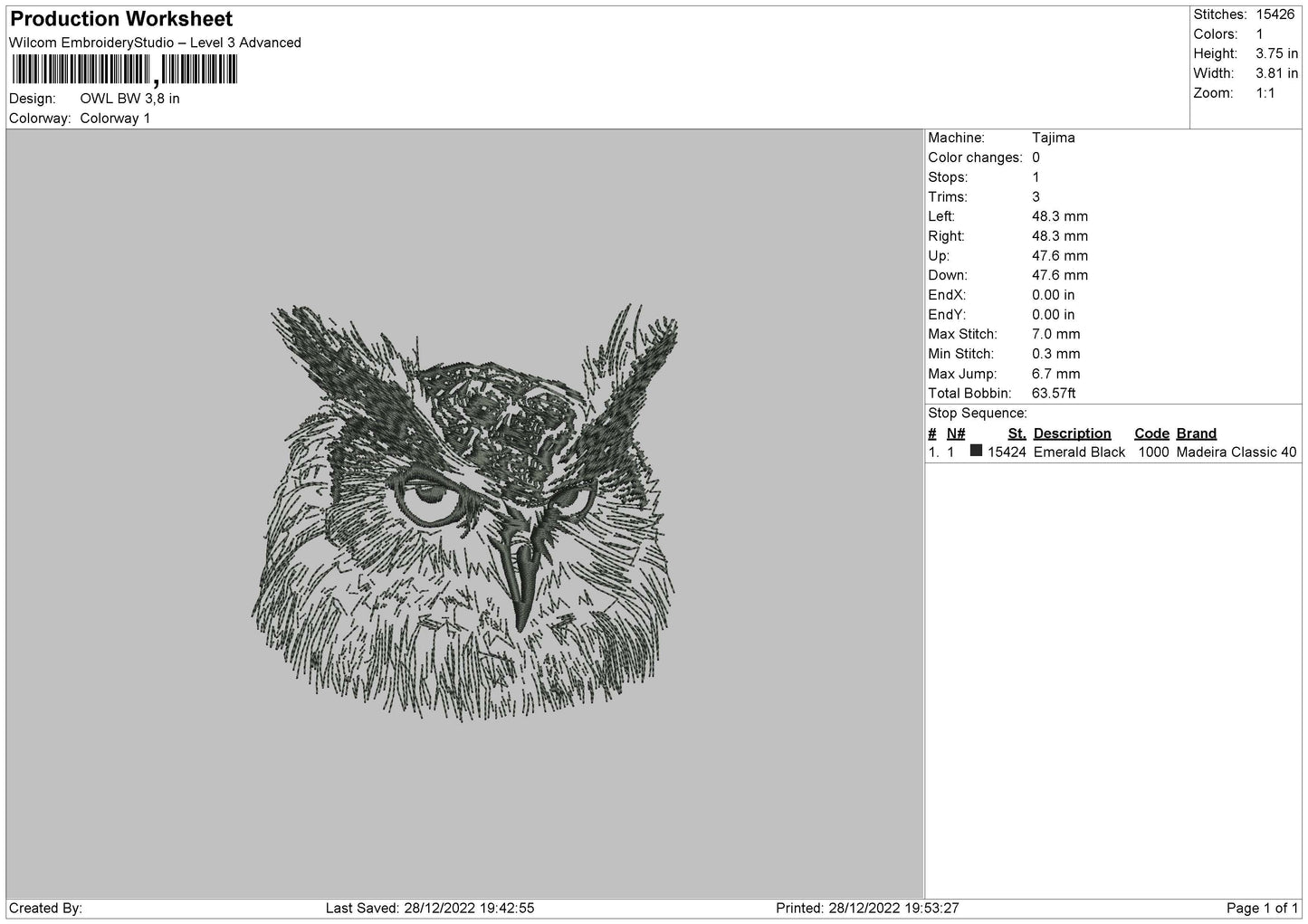Select the Wilcom EmbroideryStudio subtitle text
Screen dimensions: 1308x924
pos(155,43)
